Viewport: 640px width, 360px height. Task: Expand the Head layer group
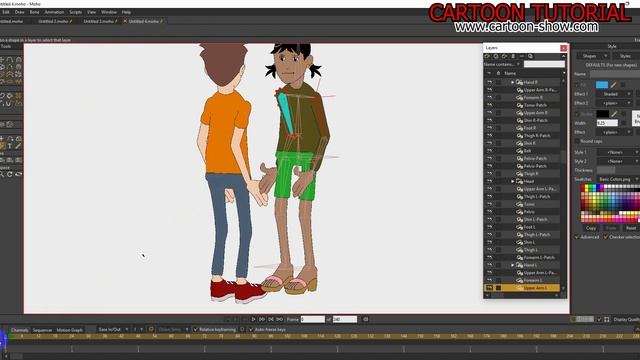click(x=513, y=181)
